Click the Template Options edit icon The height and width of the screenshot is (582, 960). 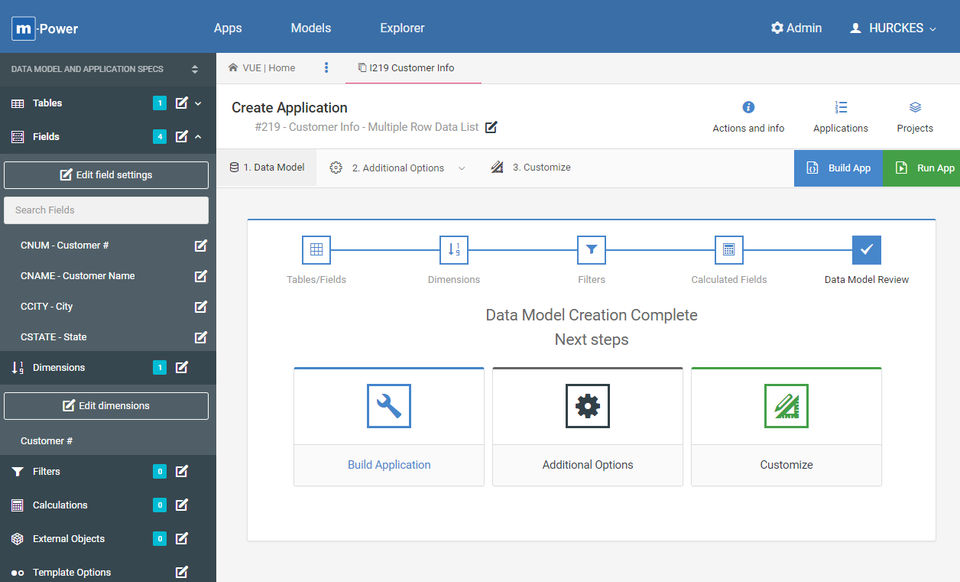[x=181, y=572]
